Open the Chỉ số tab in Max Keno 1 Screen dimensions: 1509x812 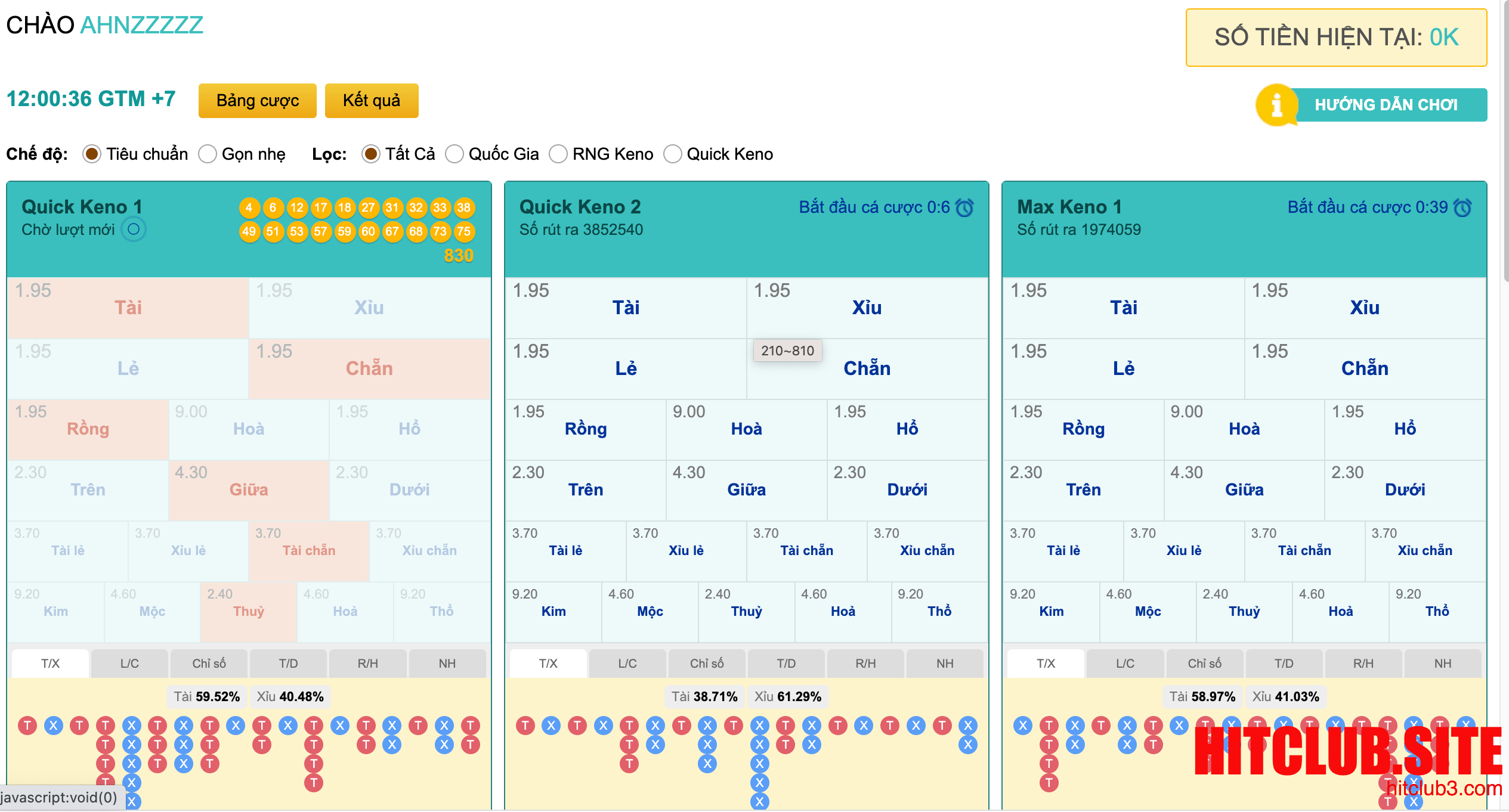click(1204, 664)
